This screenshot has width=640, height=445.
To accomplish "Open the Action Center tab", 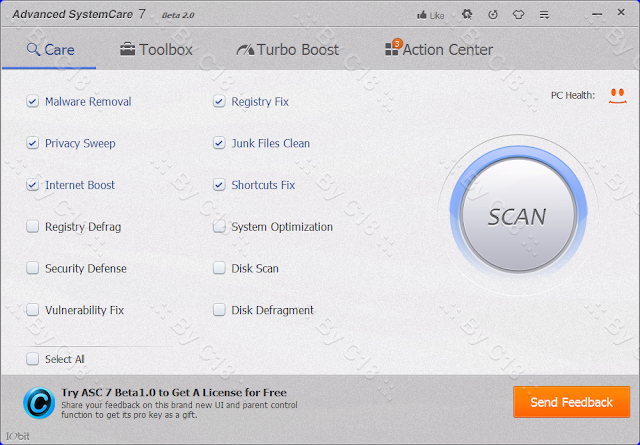I will coord(439,50).
